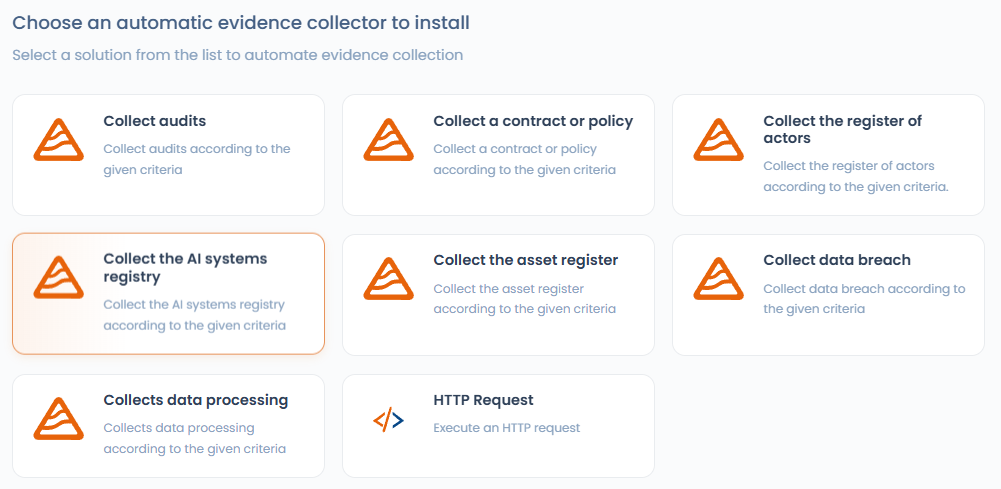
Task: Click the data processing collector icon
Action: pos(58,419)
